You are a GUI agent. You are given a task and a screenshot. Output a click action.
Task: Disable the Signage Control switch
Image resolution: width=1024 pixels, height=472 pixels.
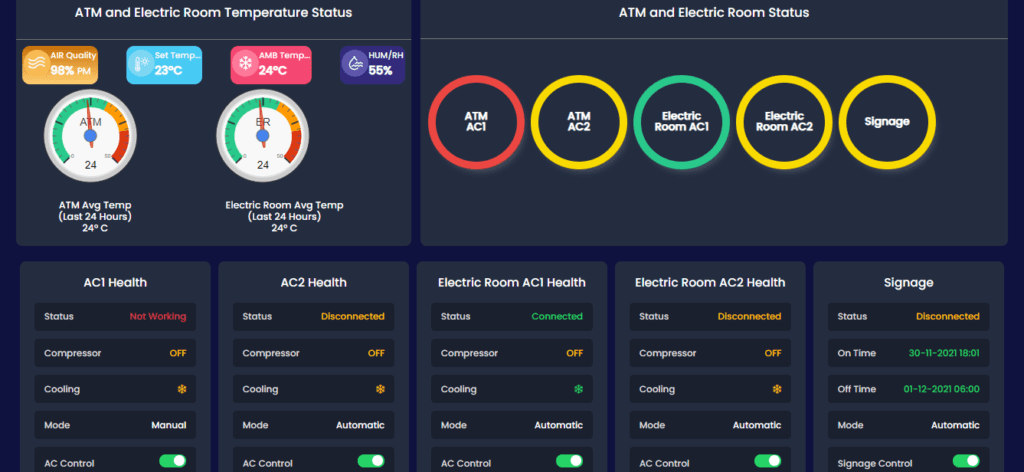click(966, 461)
